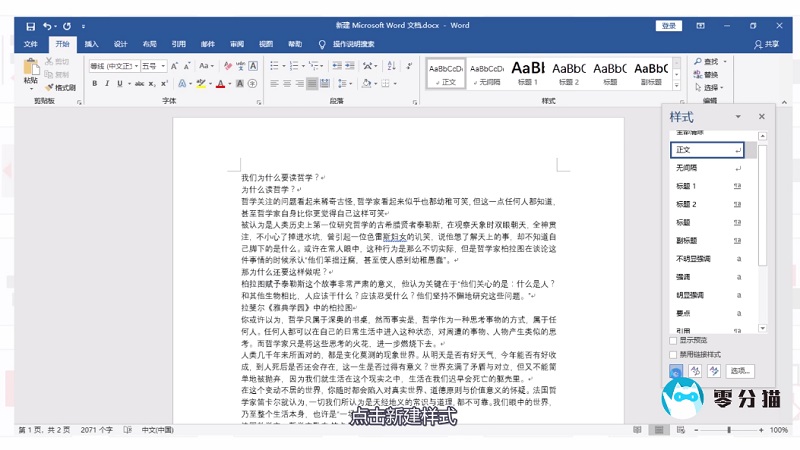The image size is (800, 450).
Task: Enable the 显示预览 checkbox
Action: point(674,340)
